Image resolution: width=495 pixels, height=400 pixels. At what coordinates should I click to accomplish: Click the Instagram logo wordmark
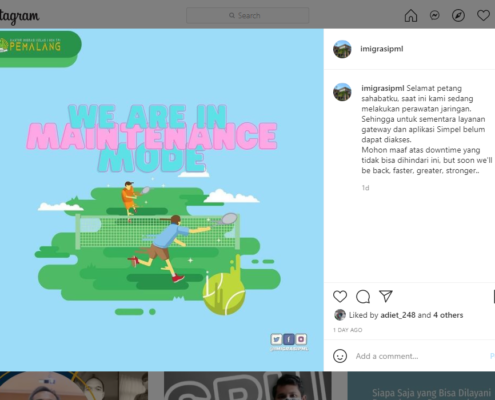pyautogui.click(x=19, y=16)
